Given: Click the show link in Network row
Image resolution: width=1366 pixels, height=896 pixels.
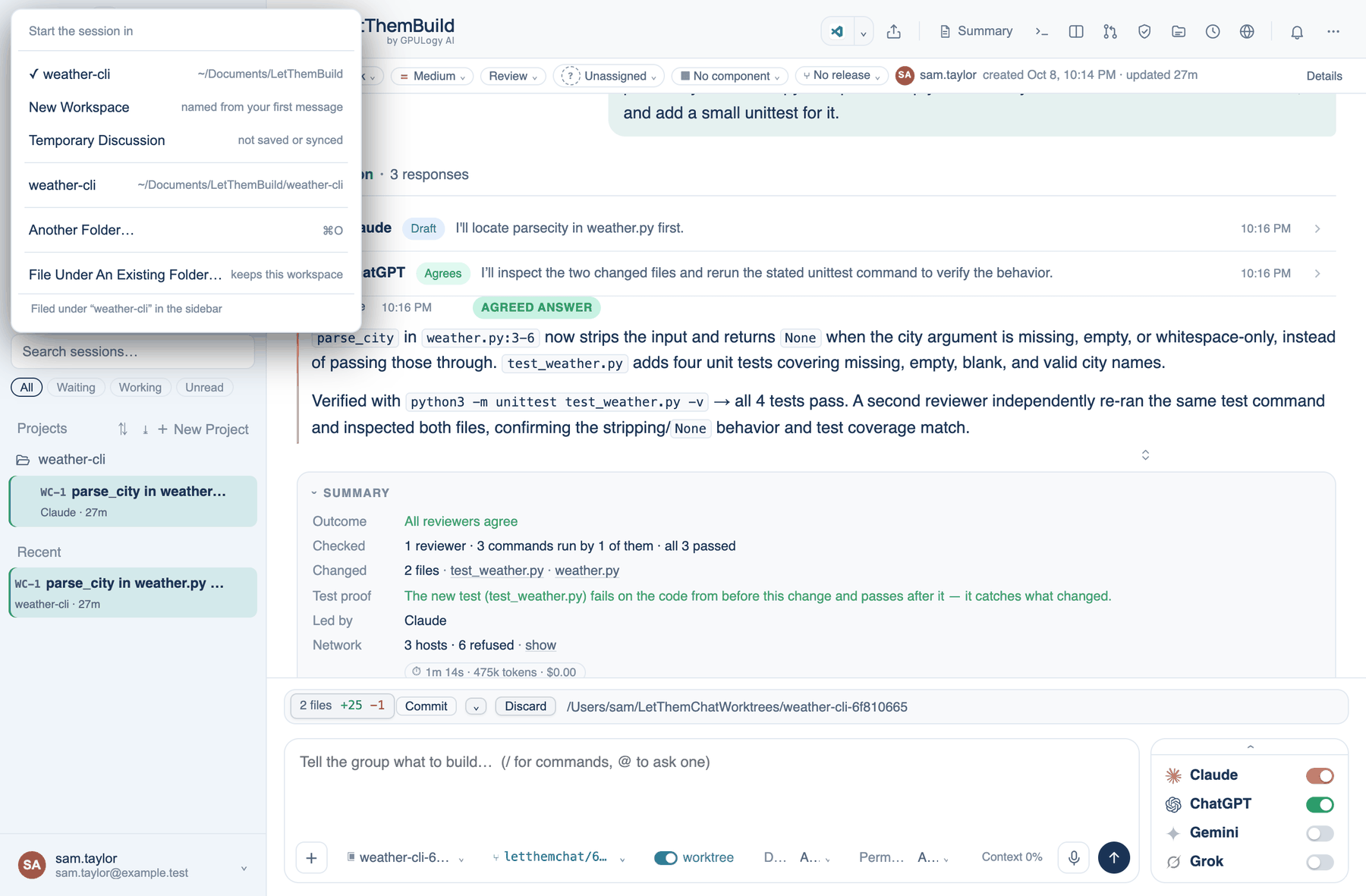Looking at the screenshot, I should coord(540,645).
